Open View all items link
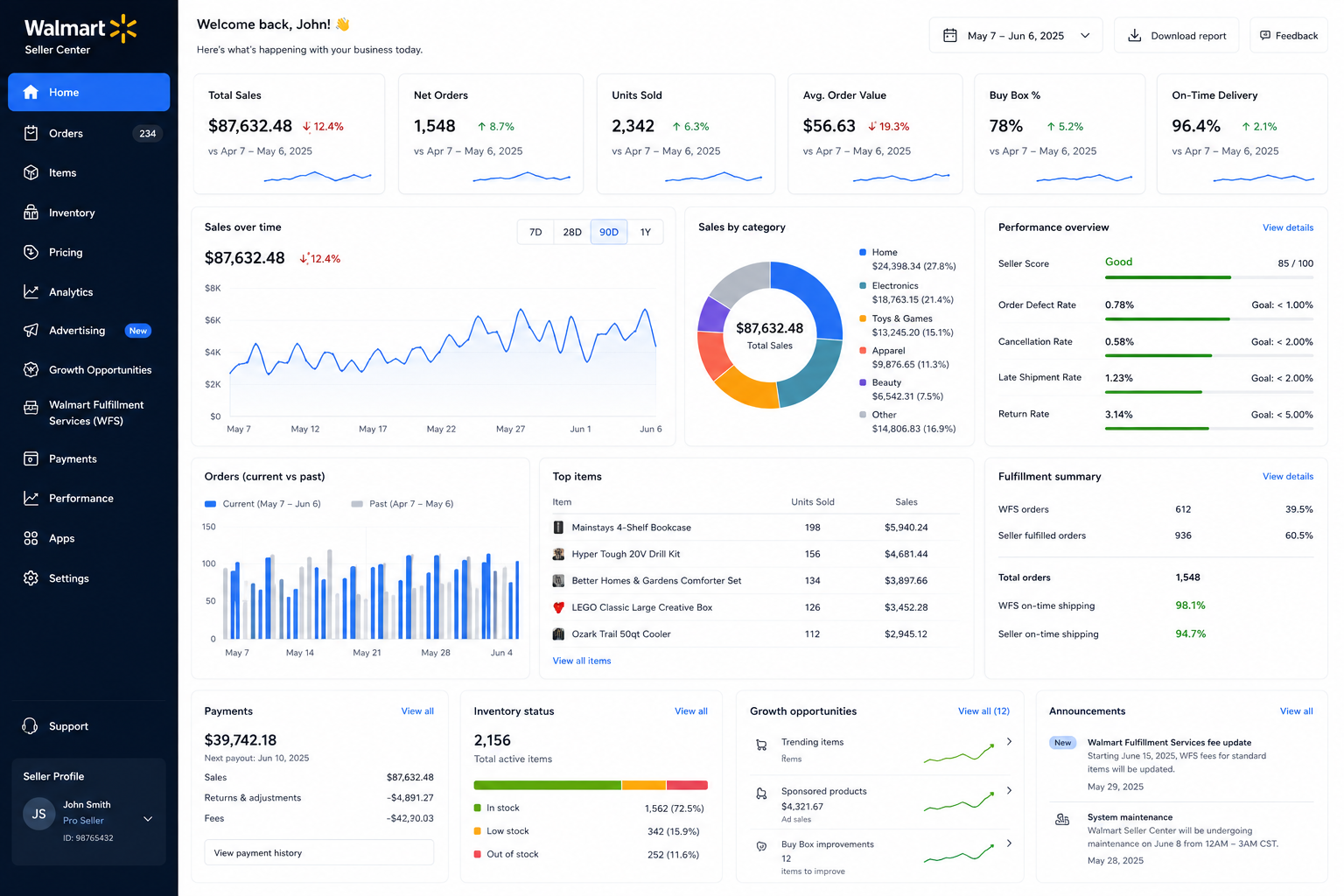 pyautogui.click(x=582, y=661)
